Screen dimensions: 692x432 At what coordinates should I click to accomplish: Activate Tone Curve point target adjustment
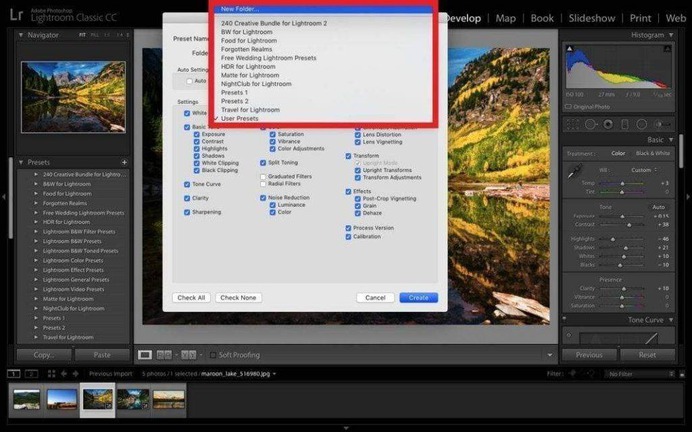tap(569, 335)
